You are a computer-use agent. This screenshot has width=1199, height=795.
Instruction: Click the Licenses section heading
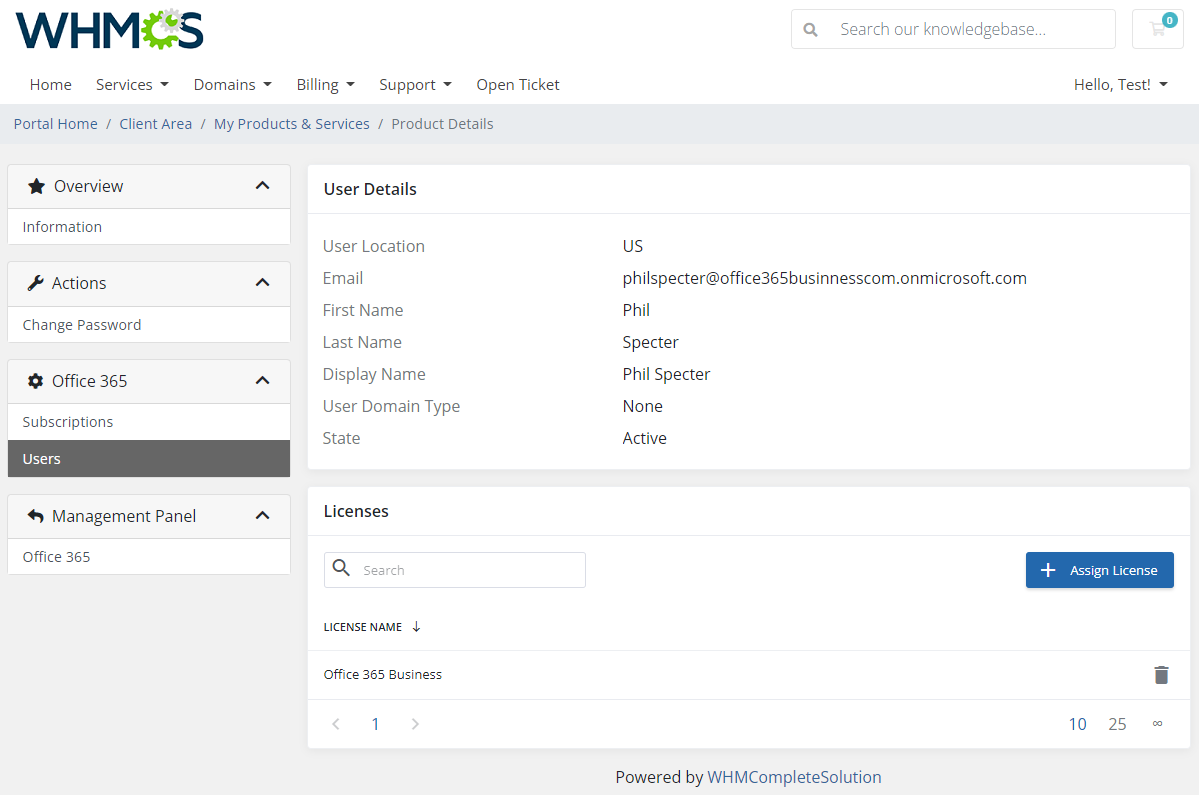356,511
